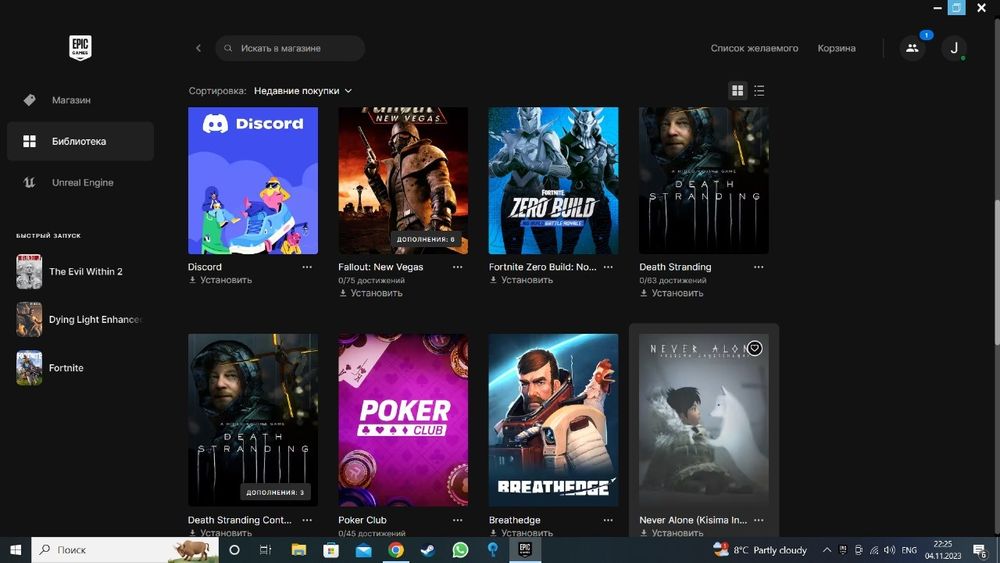Open Breathedge three-dot menu
This screenshot has height=563, width=1000.
point(608,520)
